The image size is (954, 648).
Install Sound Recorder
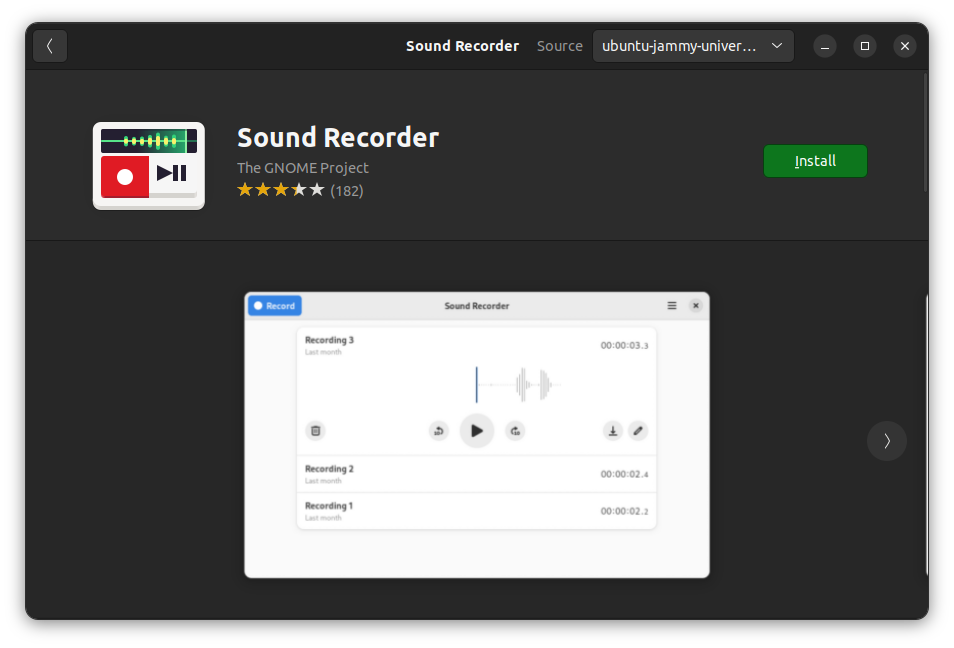pyautogui.click(x=815, y=160)
